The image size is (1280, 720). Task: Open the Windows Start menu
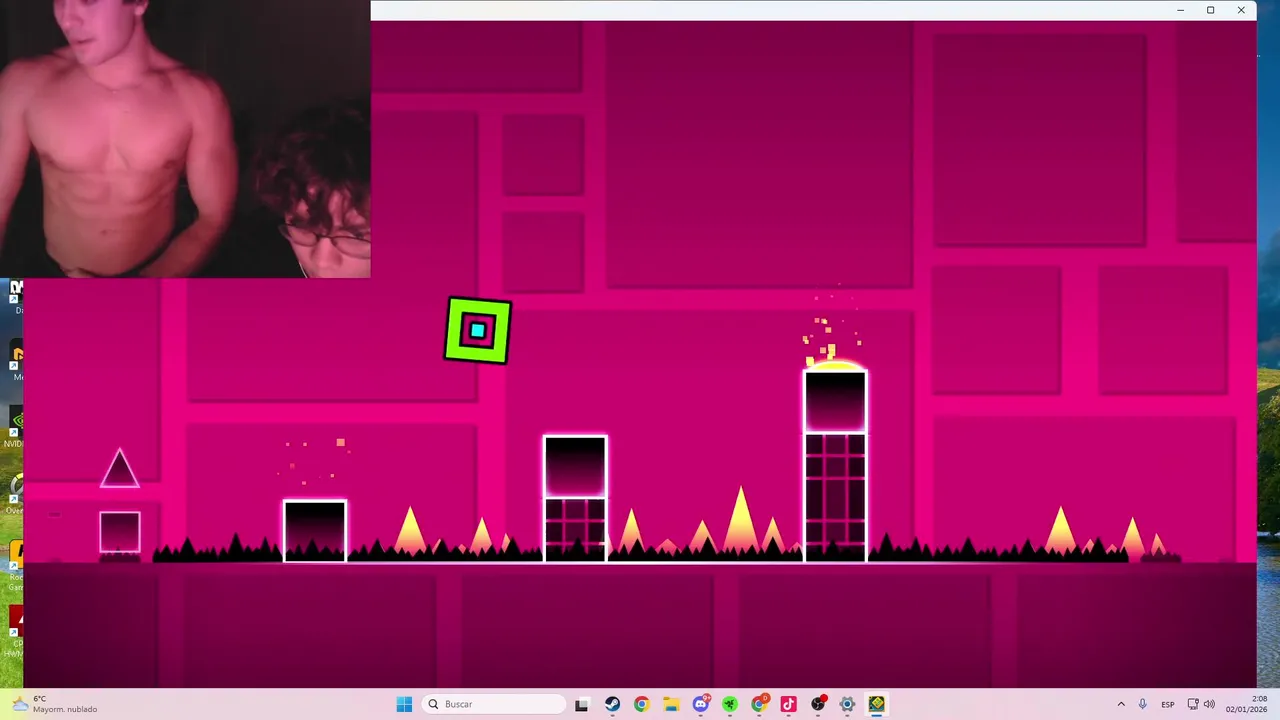pos(404,704)
